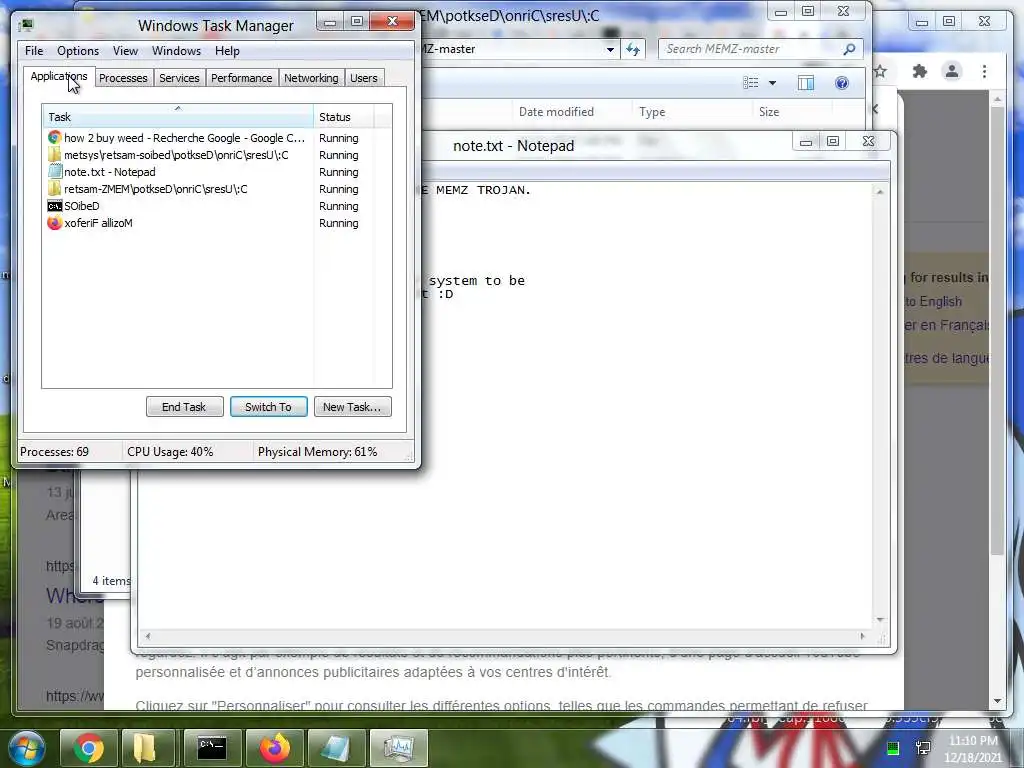This screenshot has height=768, width=1024.
Task: Click the Explorer refresh address button
Action: click(x=633, y=49)
